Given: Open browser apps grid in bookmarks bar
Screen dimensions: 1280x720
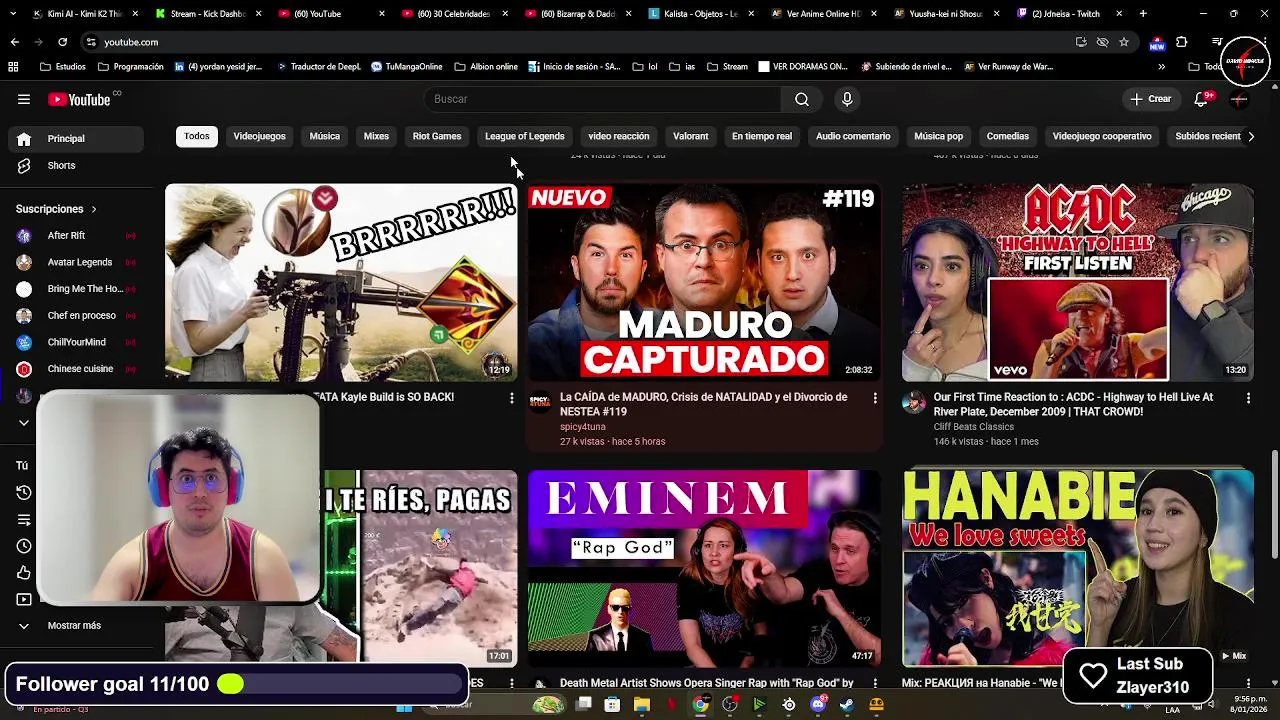Looking at the screenshot, I should [13, 67].
